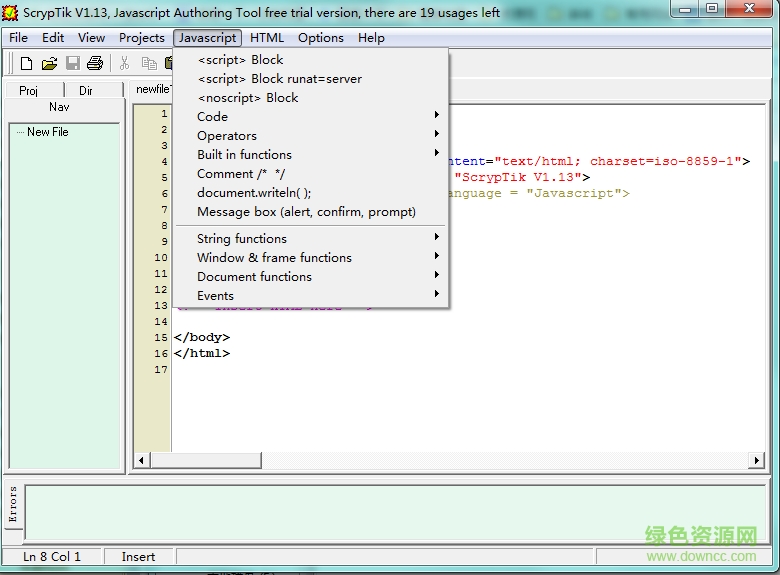Click the Cut scissors toolbar icon
The image size is (780, 575).
[x=125, y=63]
